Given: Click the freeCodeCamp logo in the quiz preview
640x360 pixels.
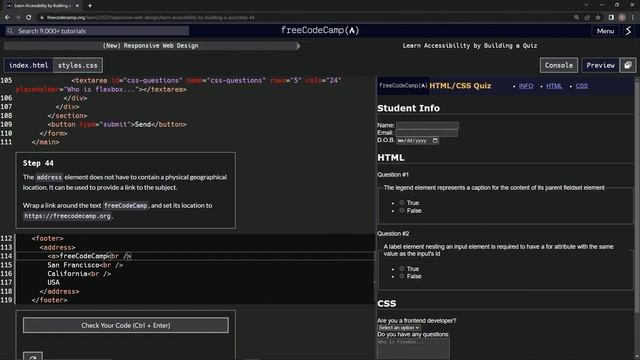Looking at the screenshot, I should (403, 86).
